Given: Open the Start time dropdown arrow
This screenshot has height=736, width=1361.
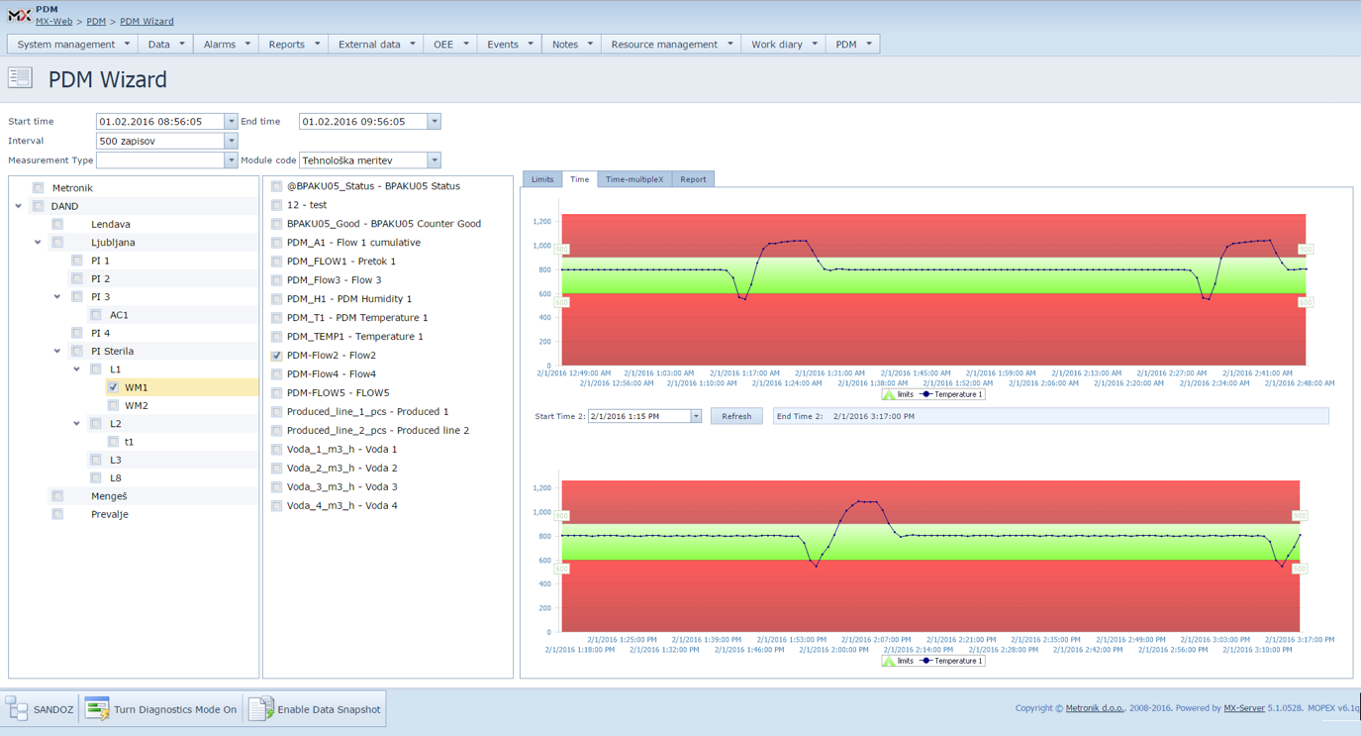Looking at the screenshot, I should tap(231, 122).
